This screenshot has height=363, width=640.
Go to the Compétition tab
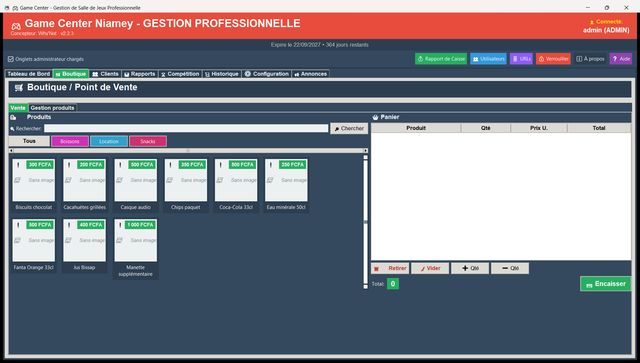tap(180, 74)
